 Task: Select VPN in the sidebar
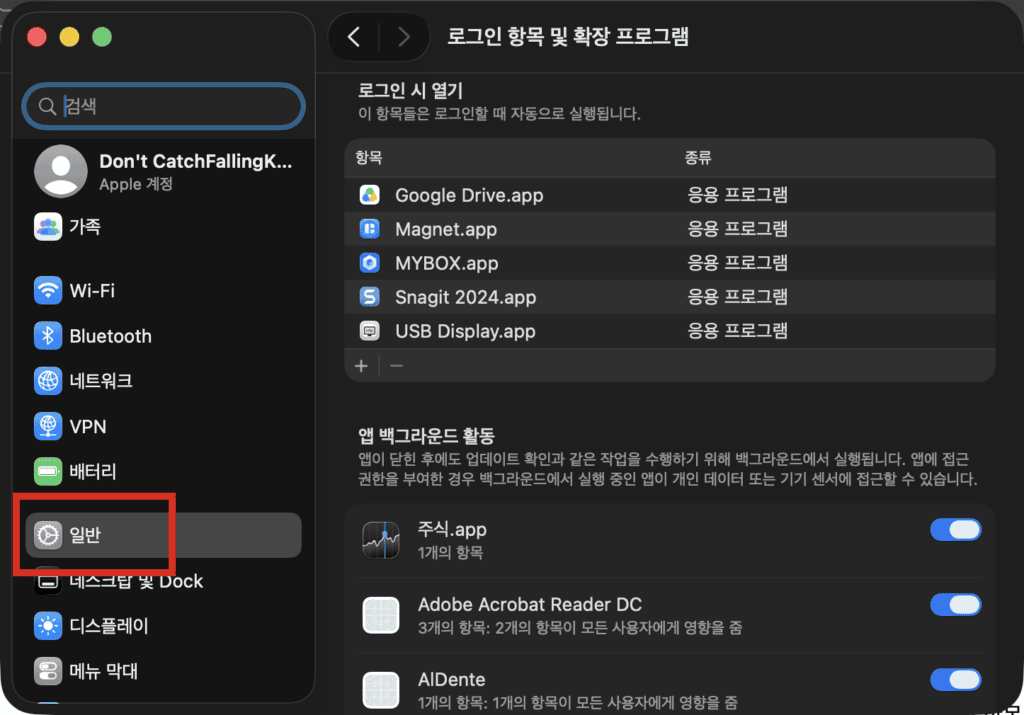(163, 426)
